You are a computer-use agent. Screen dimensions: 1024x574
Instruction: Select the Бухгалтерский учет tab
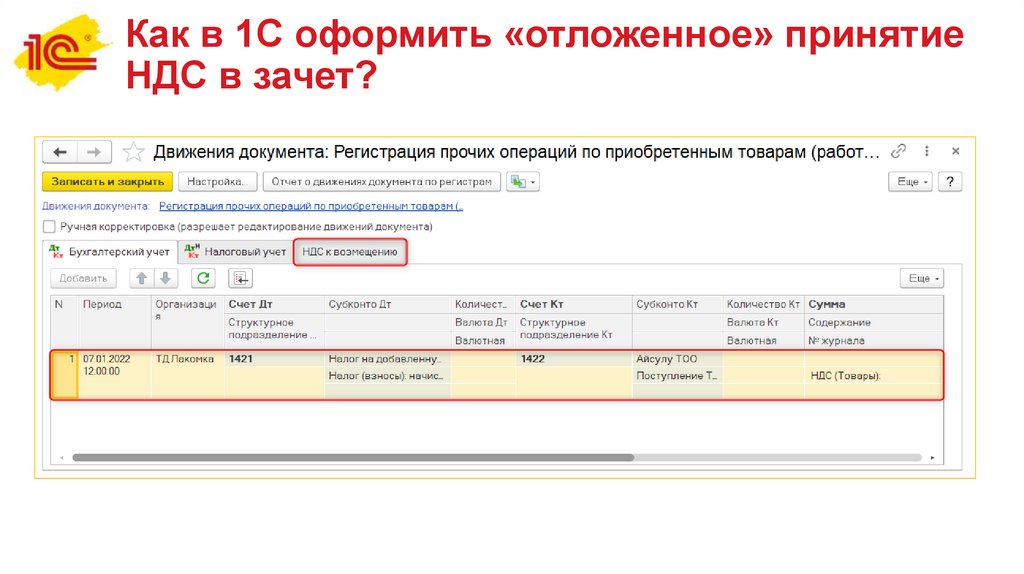pos(110,252)
